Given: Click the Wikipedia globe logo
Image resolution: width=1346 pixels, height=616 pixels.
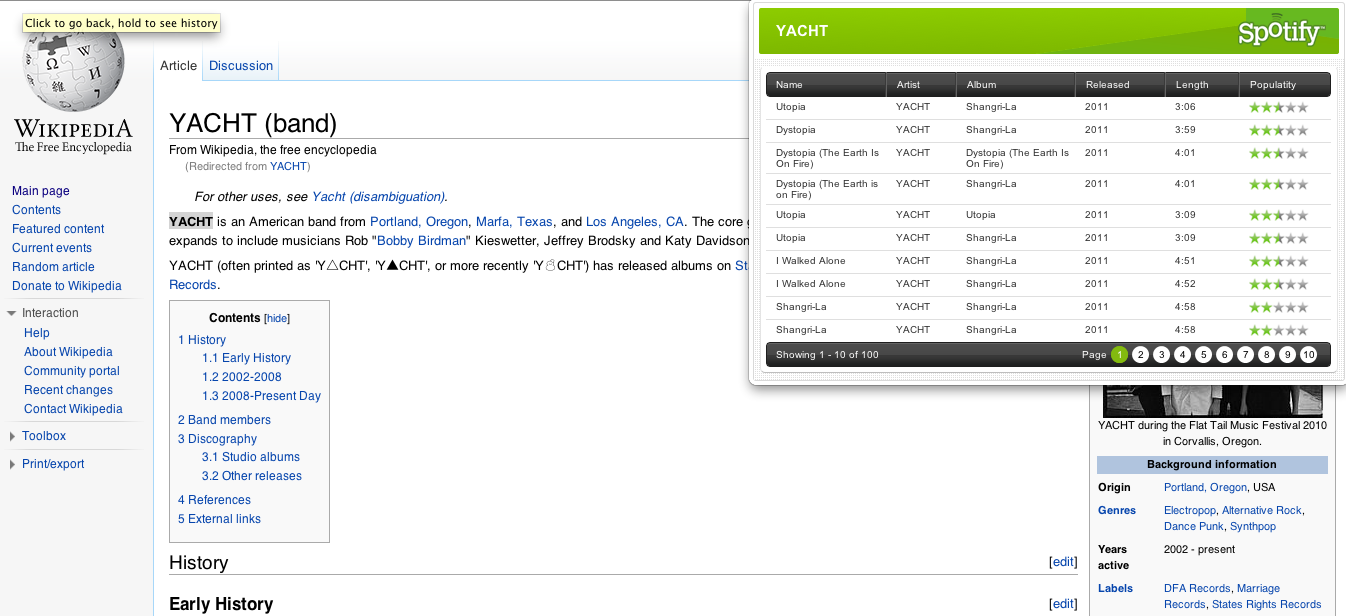Looking at the screenshot, I should [72, 65].
